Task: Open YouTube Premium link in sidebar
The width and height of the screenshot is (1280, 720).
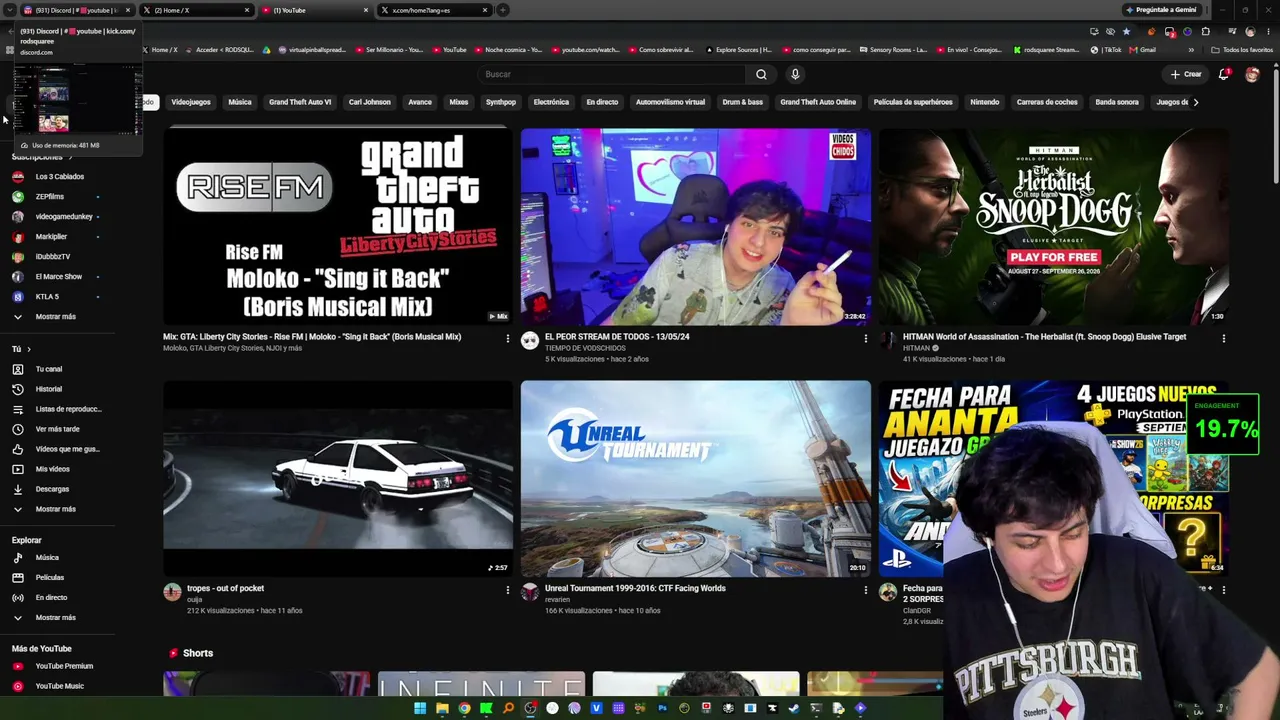Action: coord(65,666)
